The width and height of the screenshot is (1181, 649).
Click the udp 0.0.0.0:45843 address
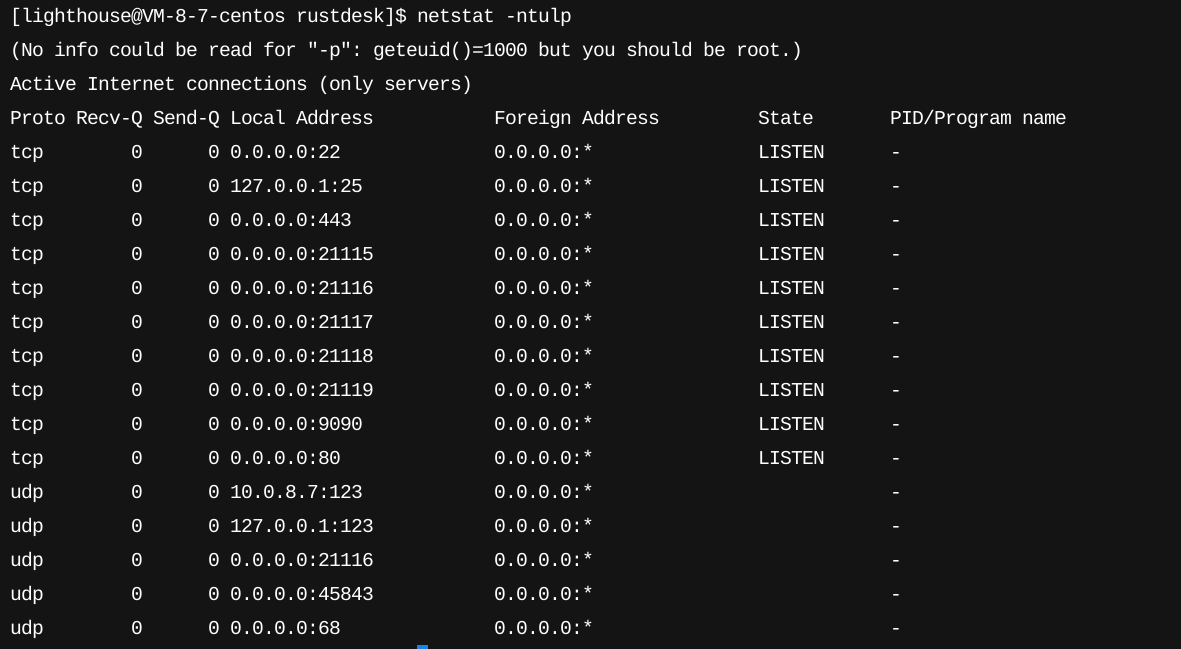(301, 594)
